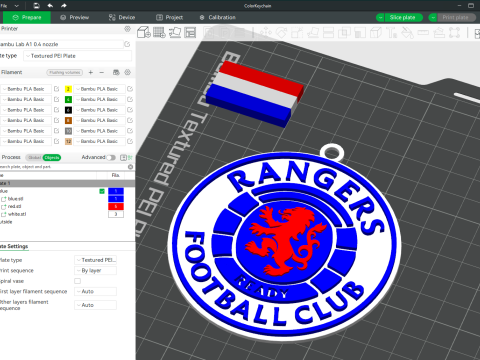Select the Scale tool icon
This screenshot has height=360, width=480.
click(x=297, y=33)
